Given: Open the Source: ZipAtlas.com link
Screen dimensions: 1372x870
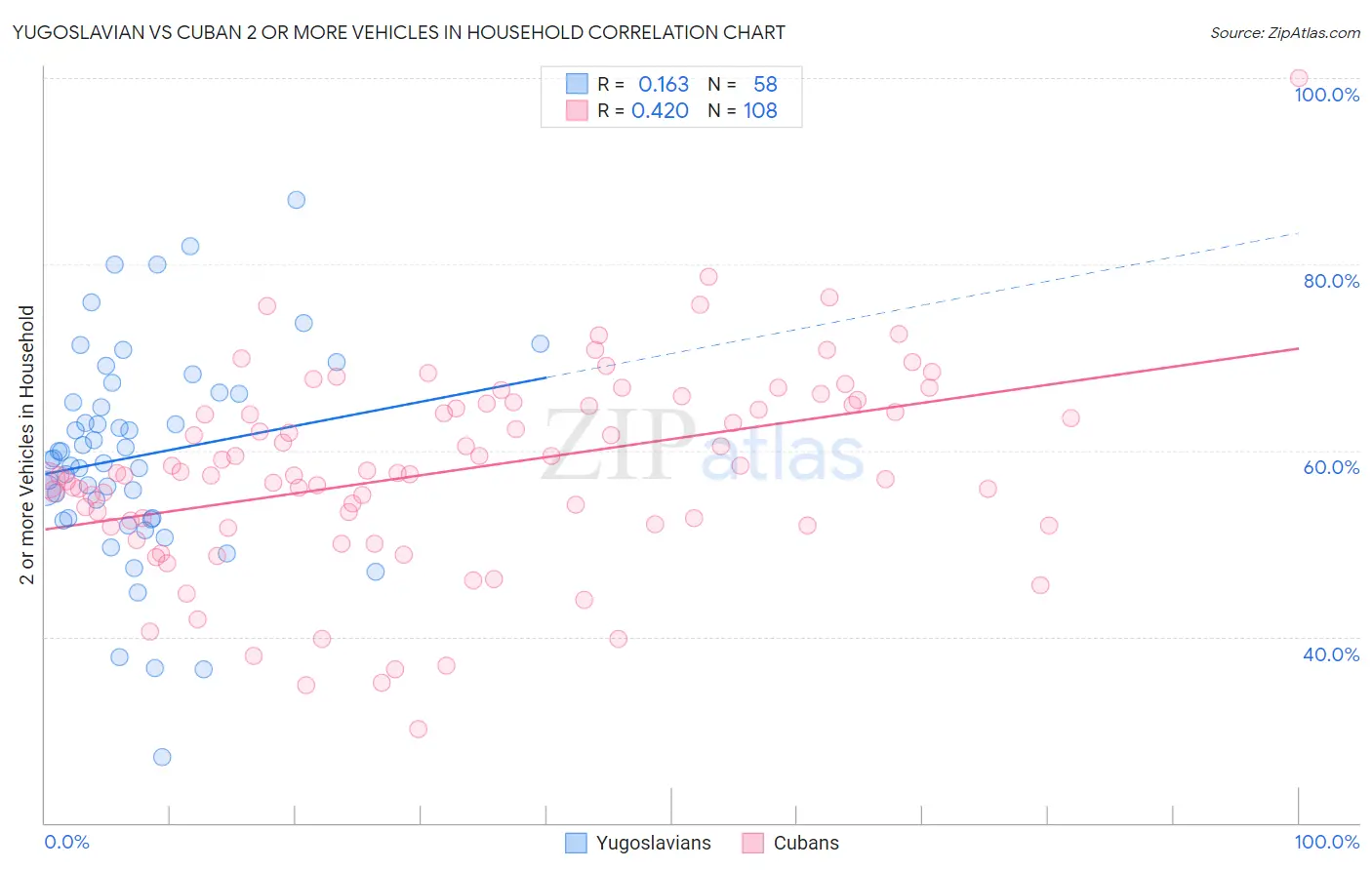Looking at the screenshot, I should coord(1285,32).
